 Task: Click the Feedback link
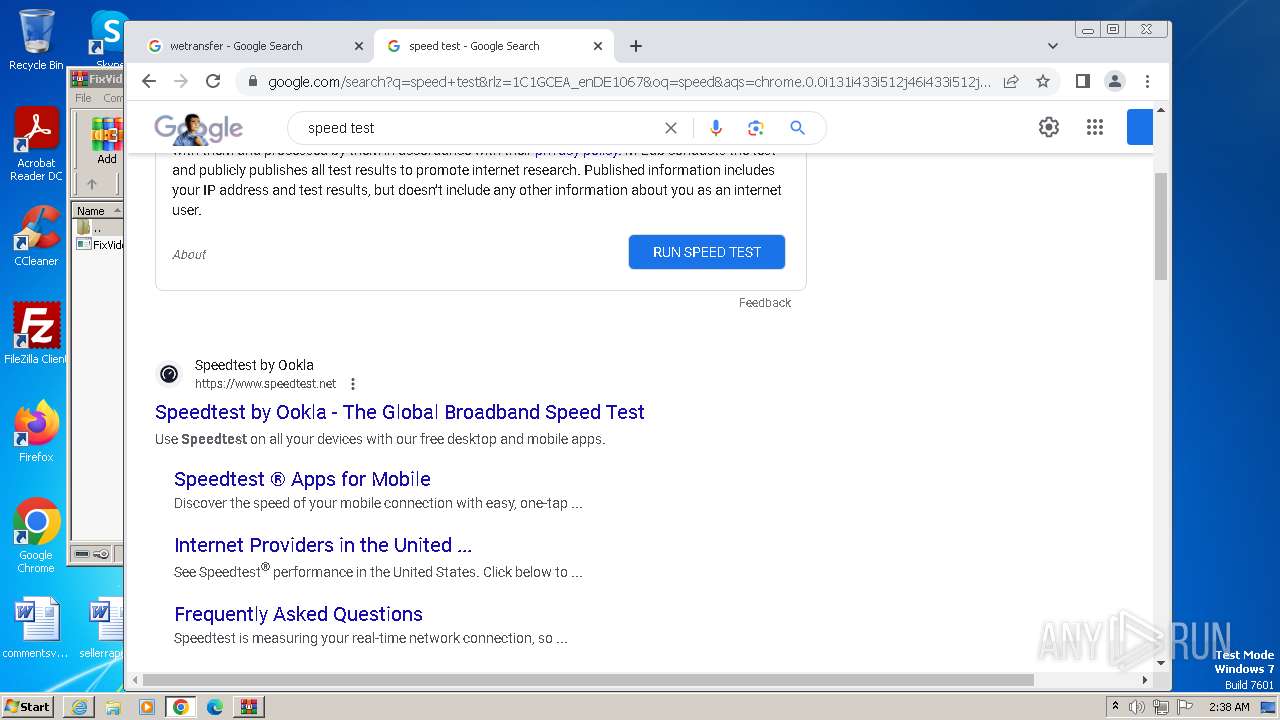765,303
